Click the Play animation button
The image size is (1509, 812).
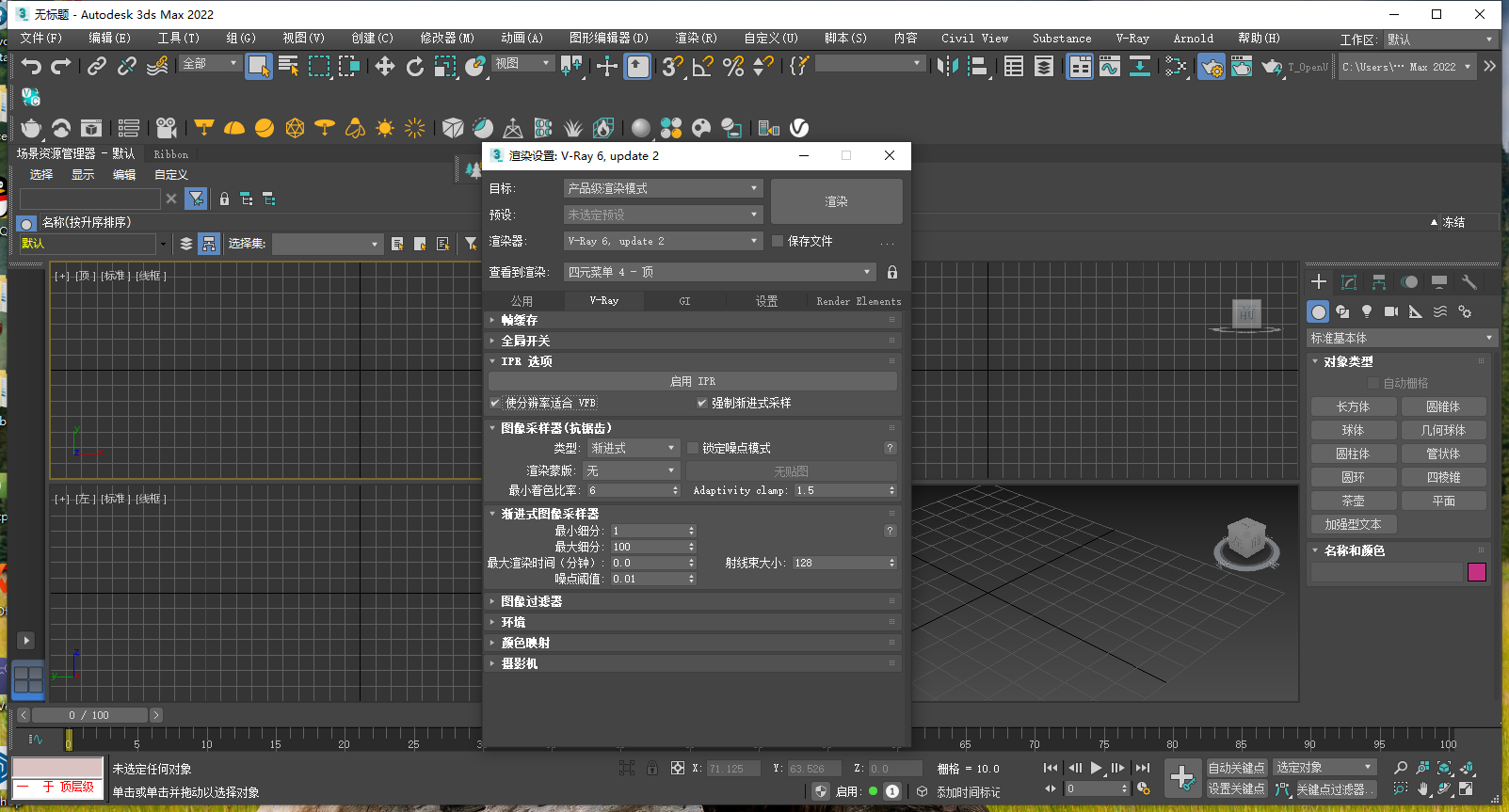click(x=1096, y=768)
